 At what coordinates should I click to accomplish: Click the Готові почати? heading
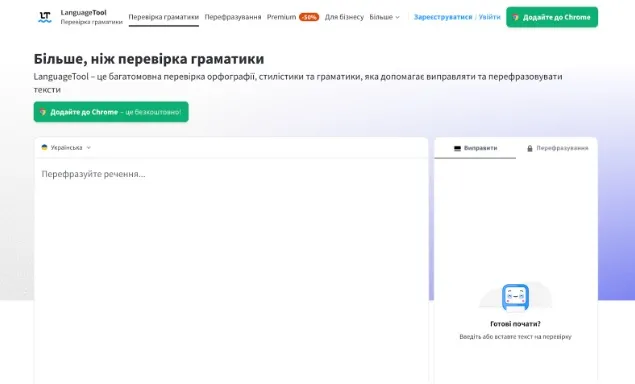click(515, 324)
